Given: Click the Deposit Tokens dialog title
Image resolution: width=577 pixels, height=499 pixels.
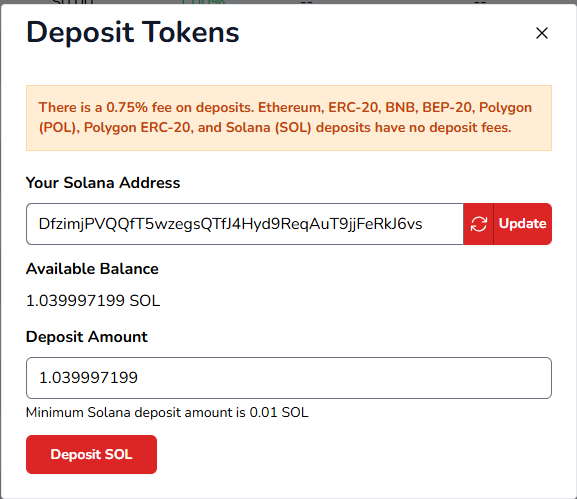Looking at the screenshot, I should (x=133, y=32).
